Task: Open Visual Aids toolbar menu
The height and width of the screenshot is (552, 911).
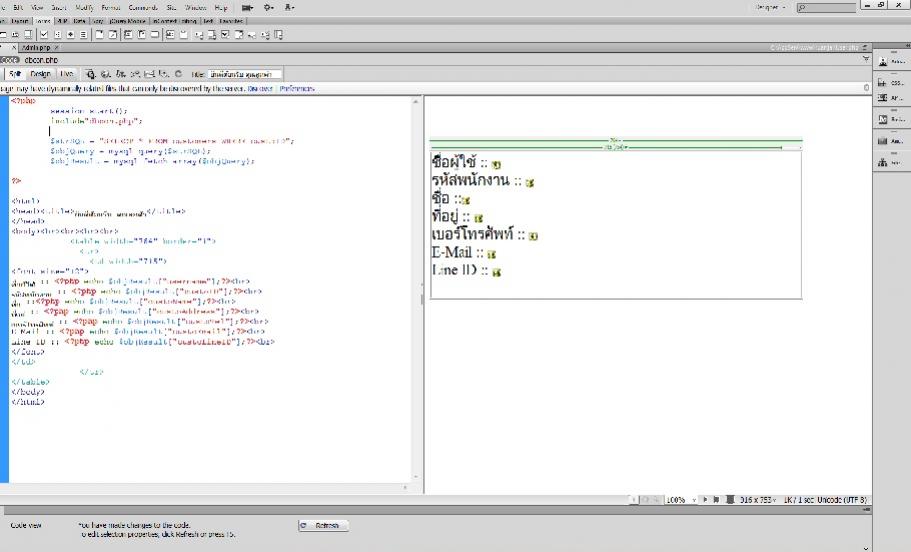Action: 164,74
